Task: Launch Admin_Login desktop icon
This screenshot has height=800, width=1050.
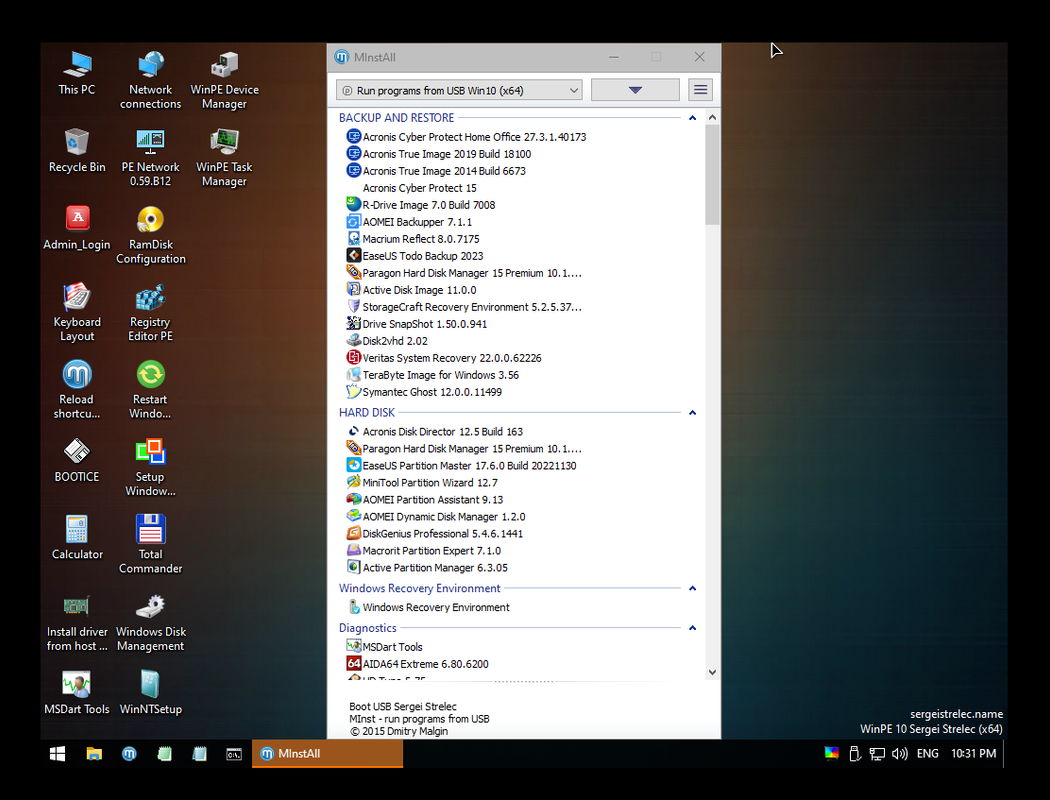Action: point(77,228)
